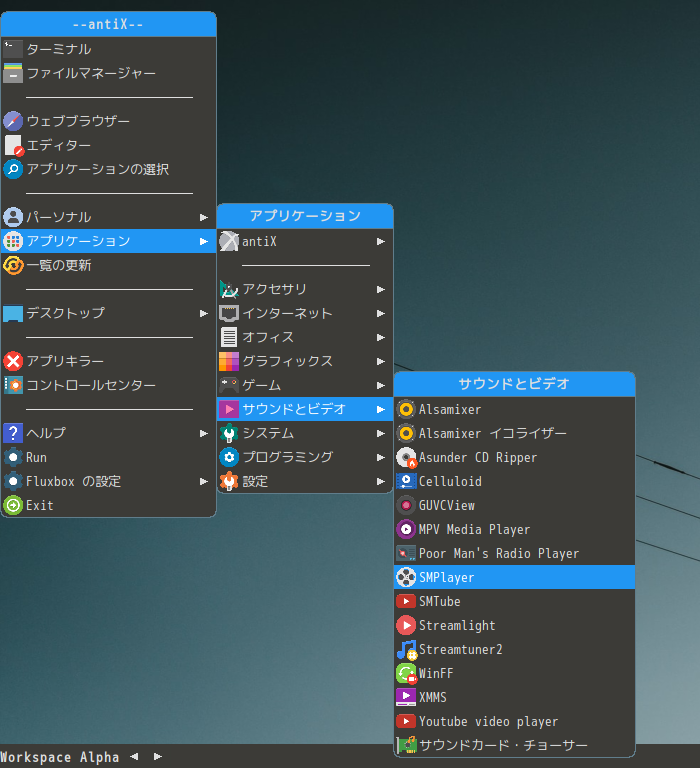Click the サウンドとビデオ submenu title bar
This screenshot has height=768, width=700.
tap(514, 384)
